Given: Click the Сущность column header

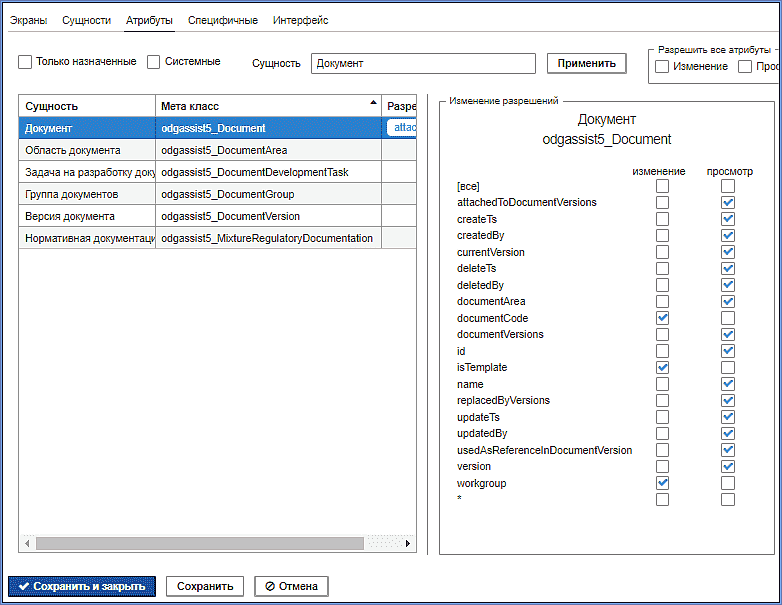Looking at the screenshot, I should coord(87,106).
